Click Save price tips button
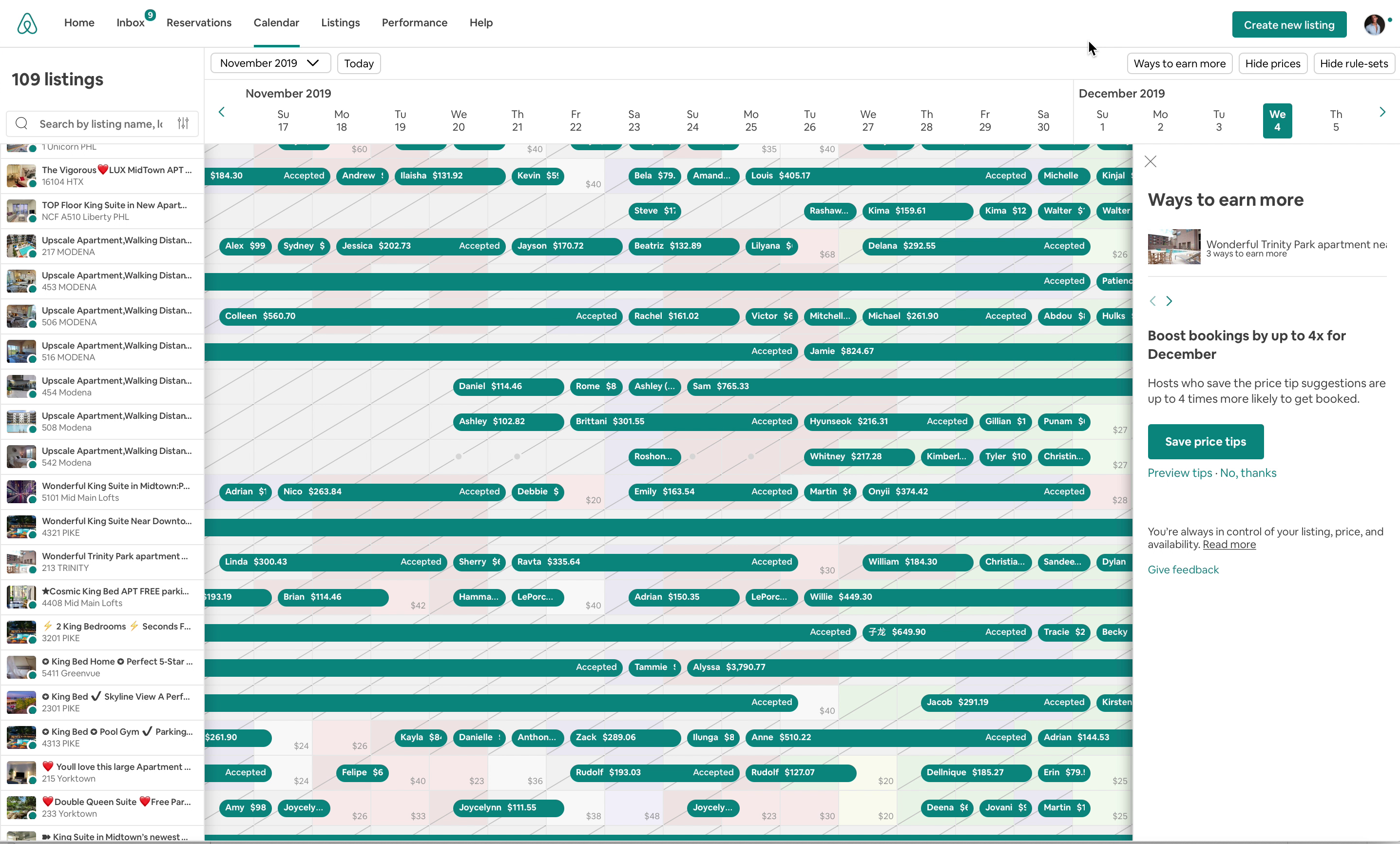This screenshot has width=1400, height=844. tap(1205, 441)
